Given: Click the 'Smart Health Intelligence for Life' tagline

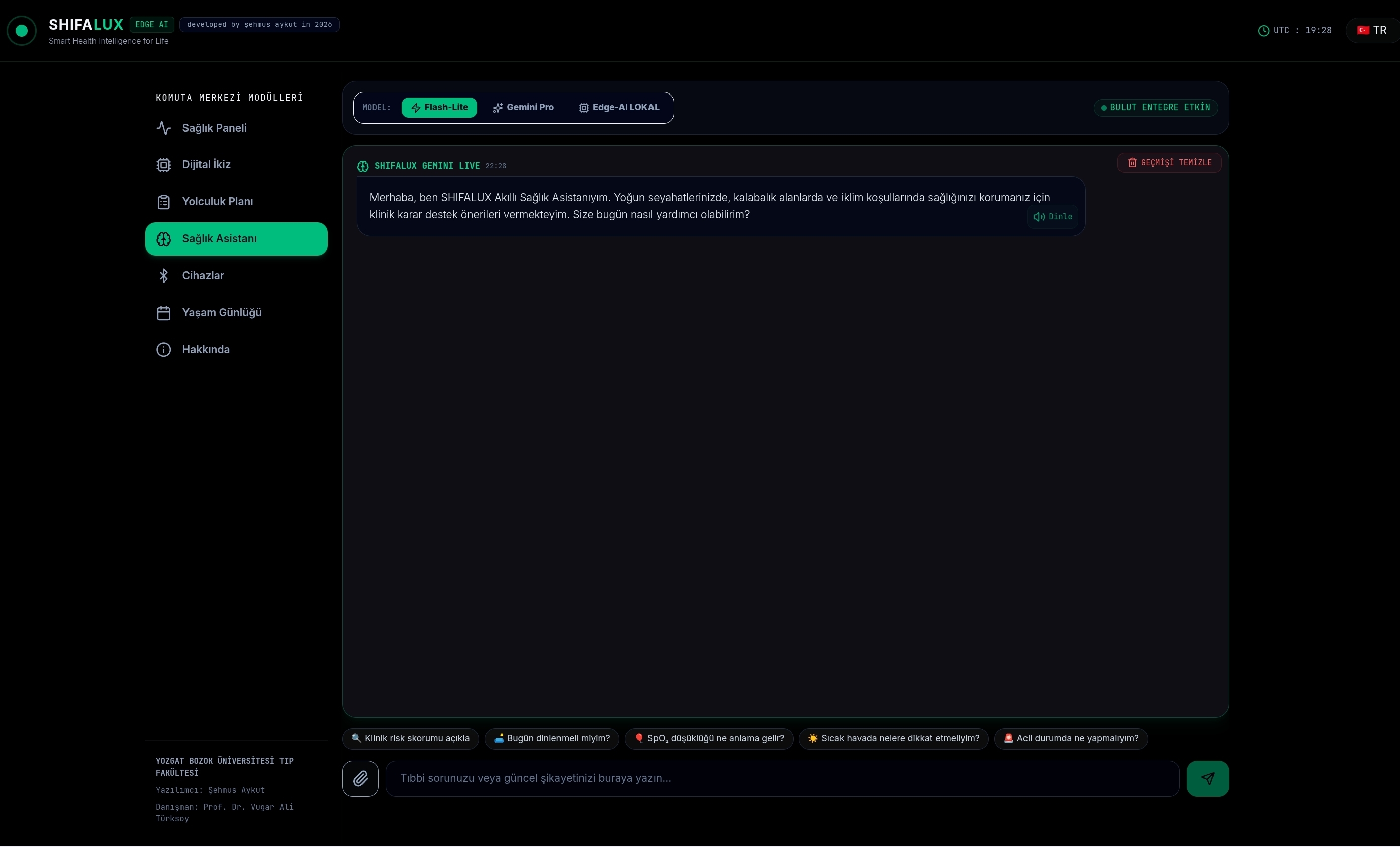Looking at the screenshot, I should click(x=109, y=41).
